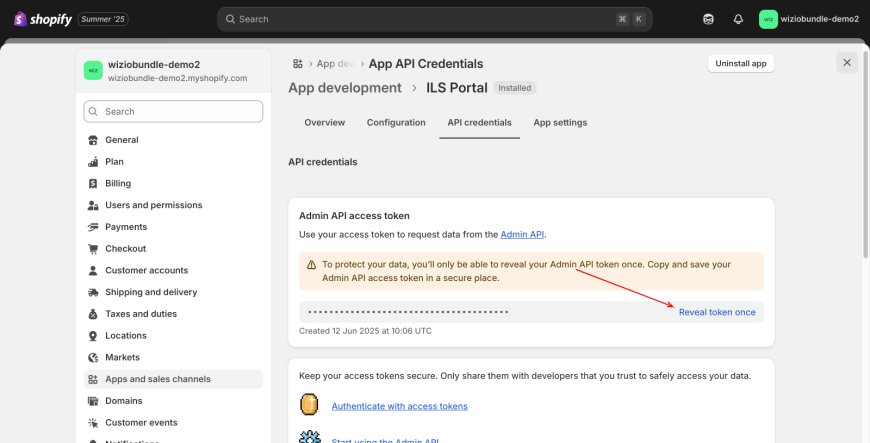Click the Customer accounts person icon
870x443 pixels.
tap(93, 270)
